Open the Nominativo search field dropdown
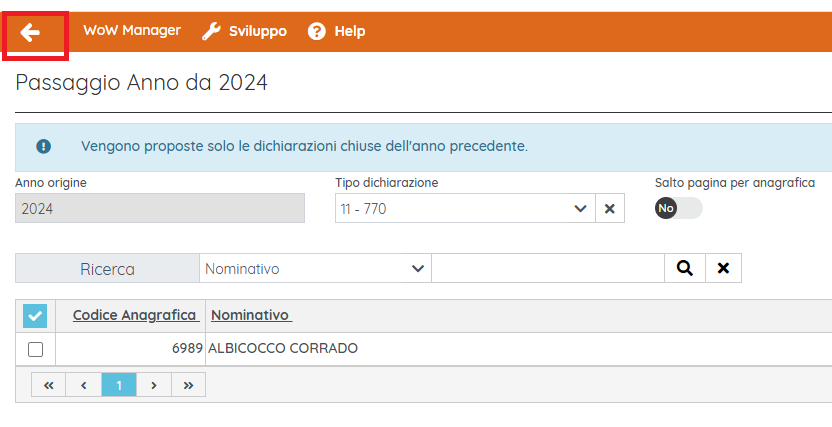This screenshot has height=427, width=832. click(x=315, y=268)
